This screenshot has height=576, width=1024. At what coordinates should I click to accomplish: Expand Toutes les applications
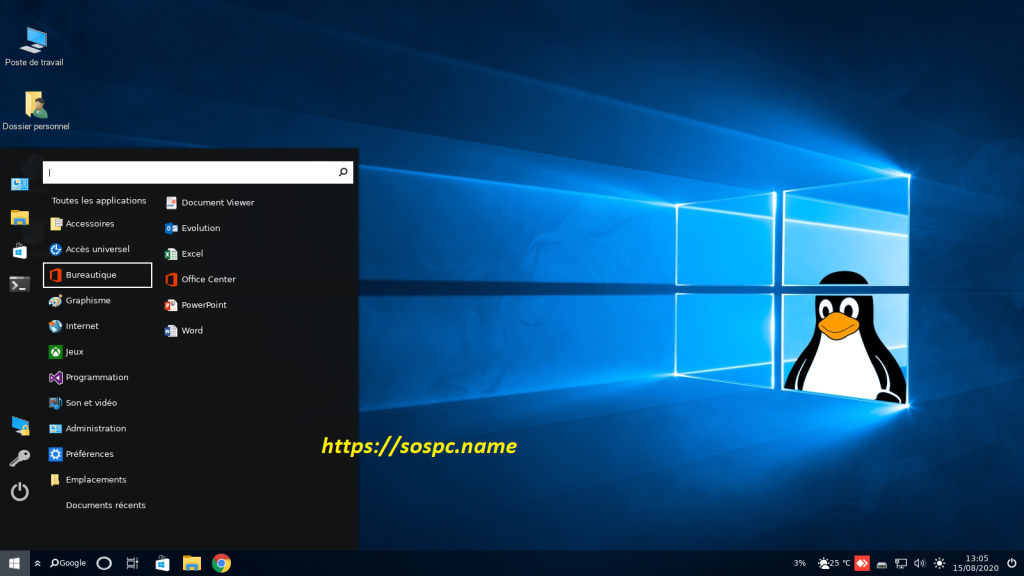pyautogui.click(x=98, y=200)
